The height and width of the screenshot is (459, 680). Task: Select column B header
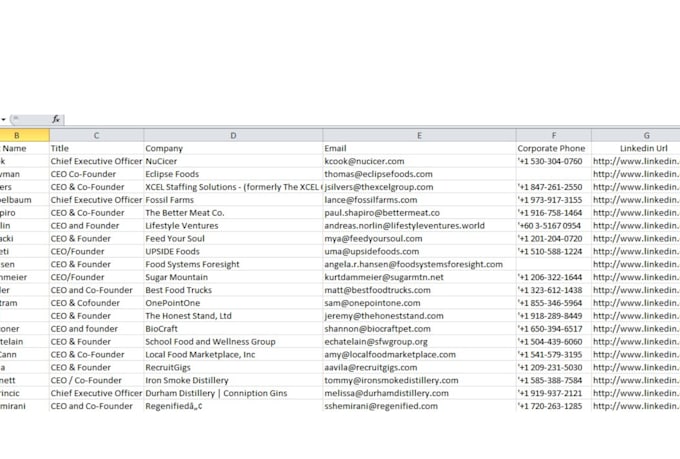tap(16, 135)
